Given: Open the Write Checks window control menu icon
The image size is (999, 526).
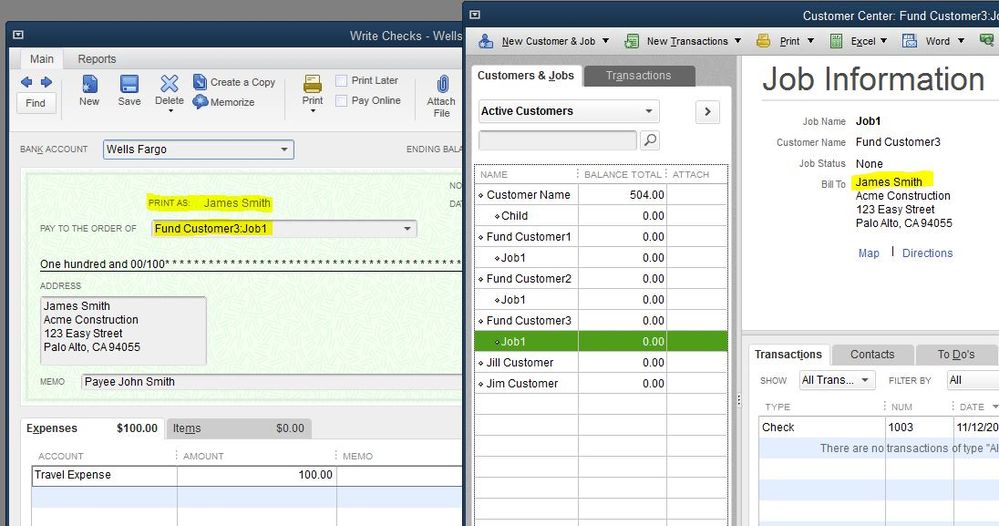Looking at the screenshot, I should click(x=18, y=35).
